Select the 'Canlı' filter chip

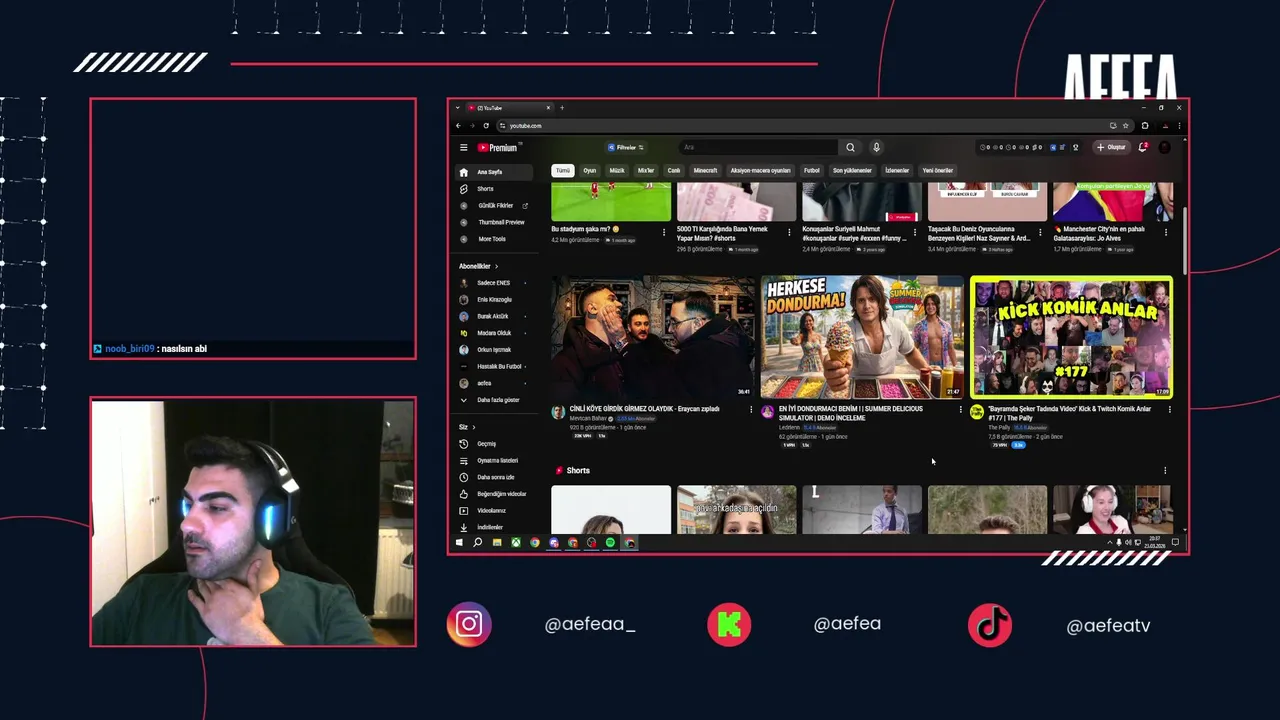(674, 171)
